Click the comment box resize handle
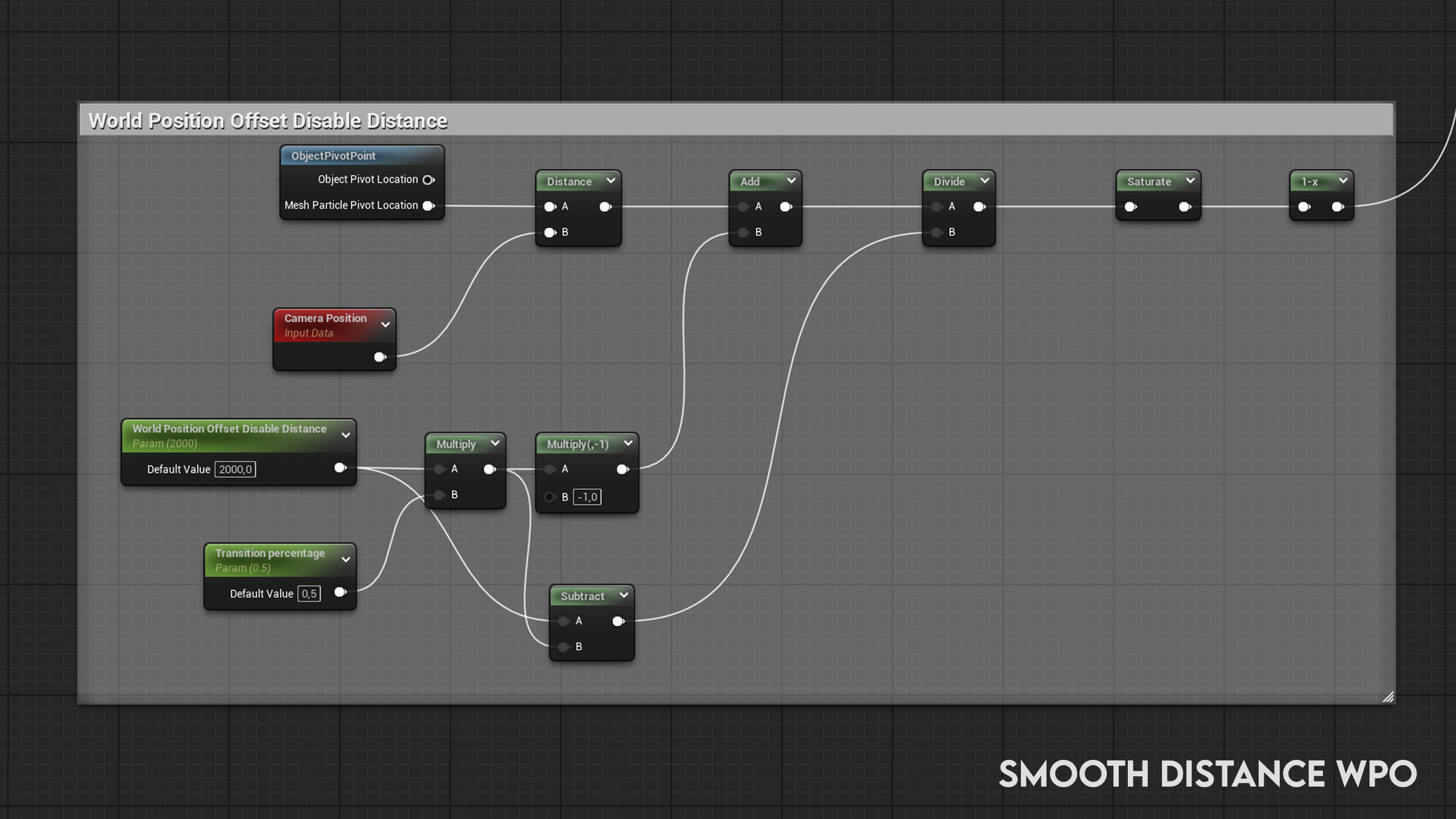The width and height of the screenshot is (1456, 819). (x=1388, y=697)
